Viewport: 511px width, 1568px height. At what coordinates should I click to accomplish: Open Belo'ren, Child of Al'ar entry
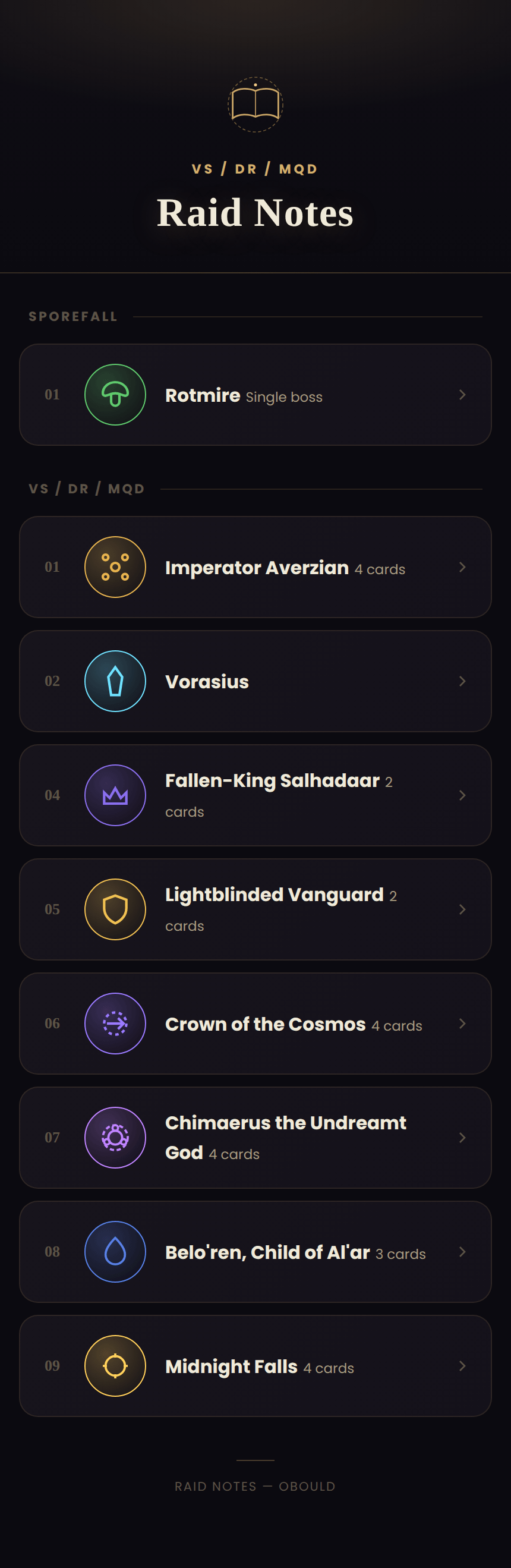click(x=255, y=1251)
